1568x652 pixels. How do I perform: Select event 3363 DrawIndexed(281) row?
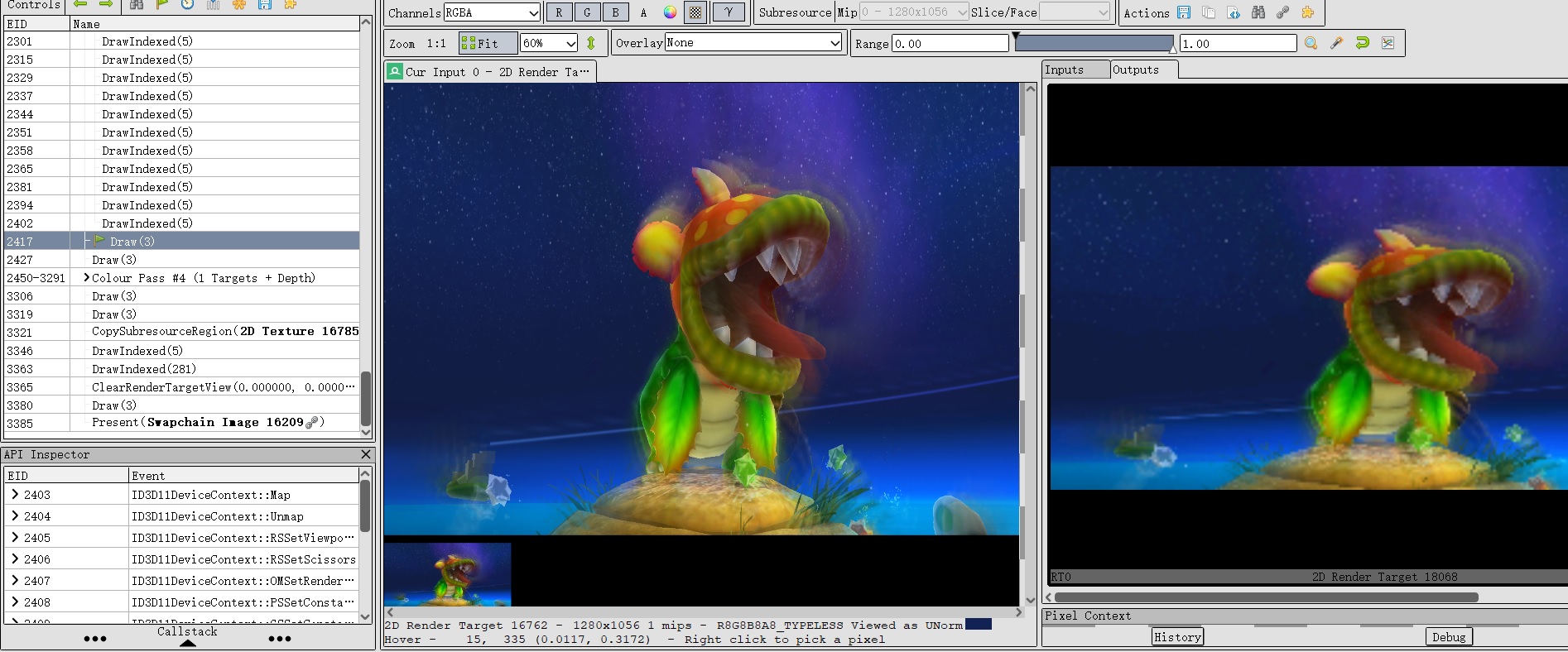181,368
